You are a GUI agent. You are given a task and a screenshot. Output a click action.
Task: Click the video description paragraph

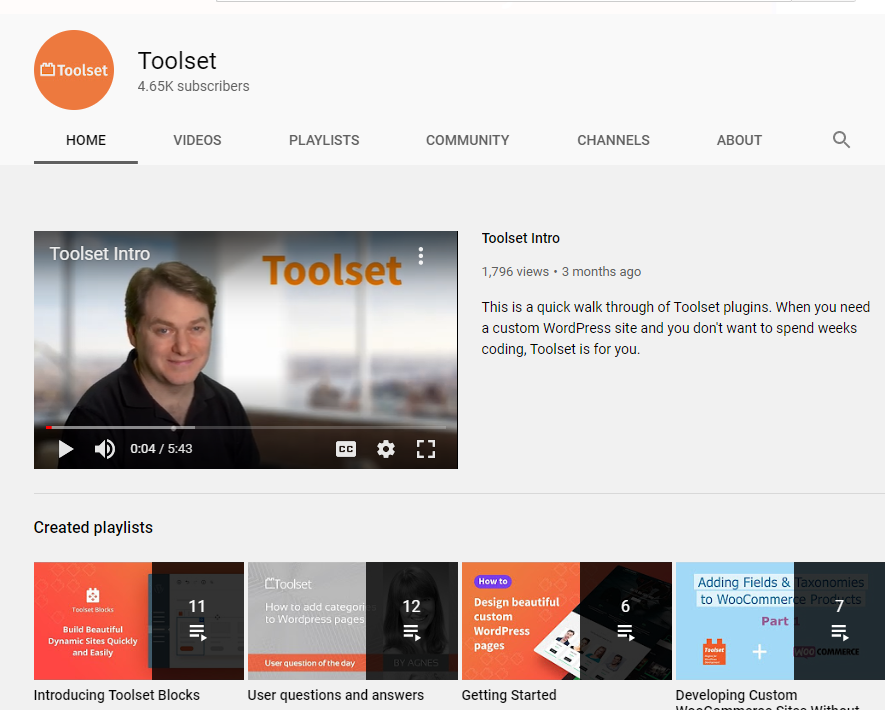(676, 328)
